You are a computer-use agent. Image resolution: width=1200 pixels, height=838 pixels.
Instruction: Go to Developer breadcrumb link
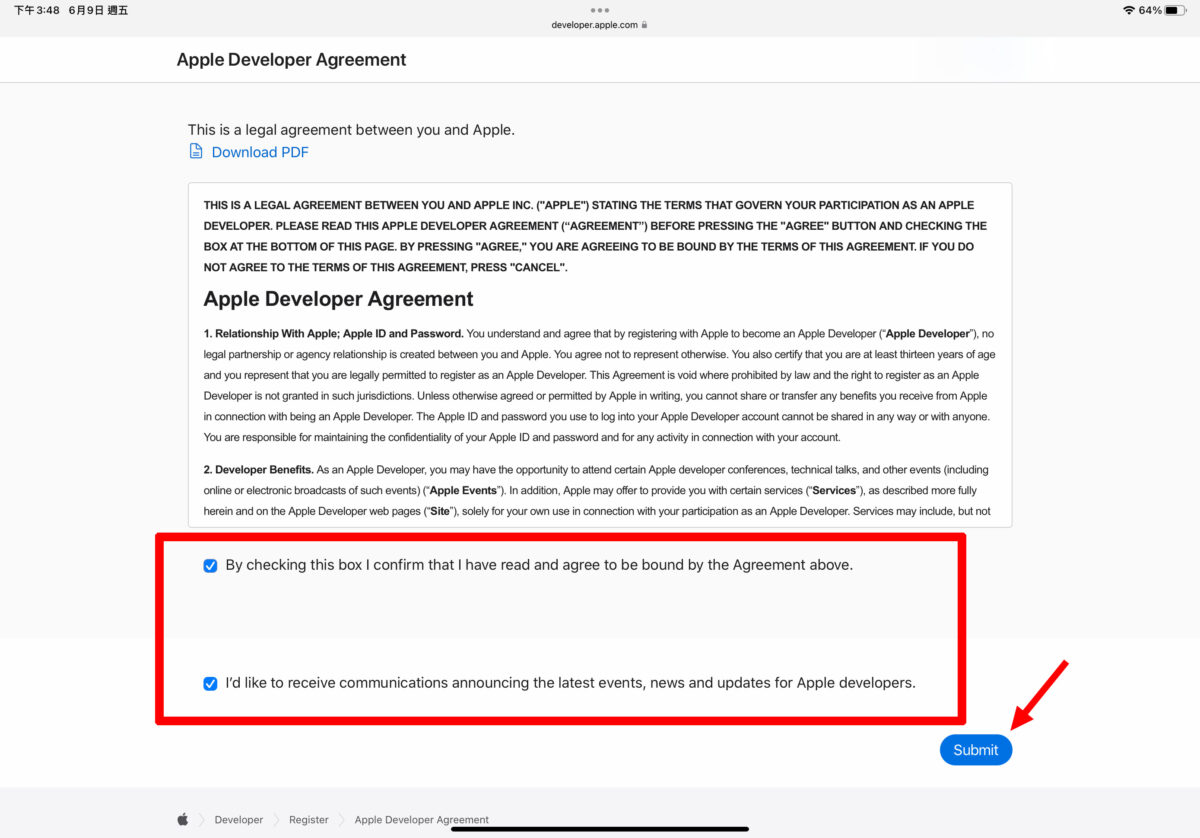(239, 820)
